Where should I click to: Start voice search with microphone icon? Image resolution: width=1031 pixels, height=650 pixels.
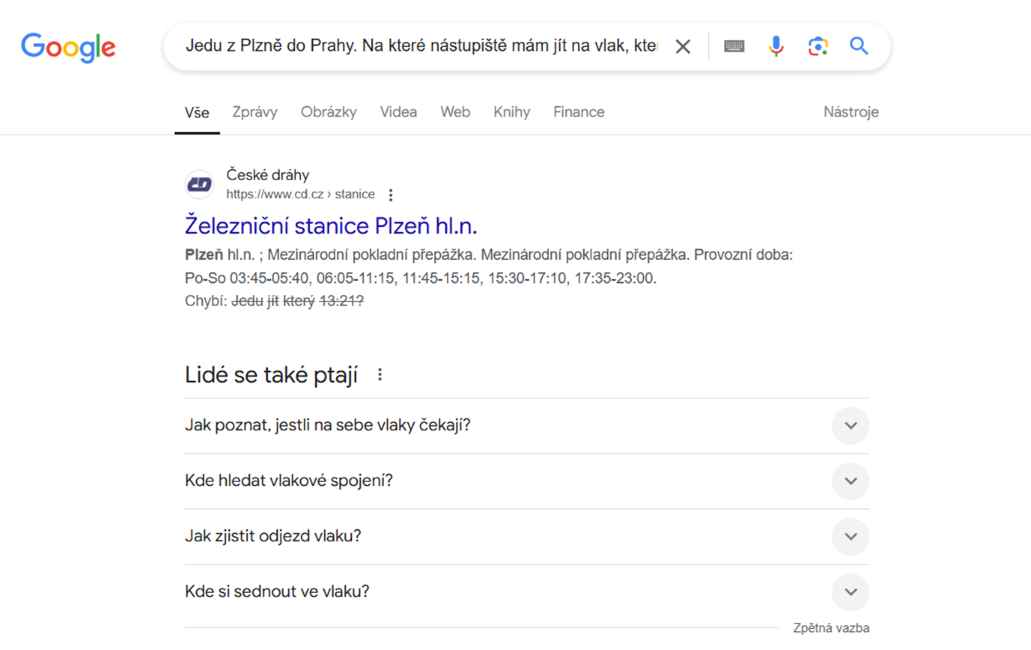(x=776, y=46)
